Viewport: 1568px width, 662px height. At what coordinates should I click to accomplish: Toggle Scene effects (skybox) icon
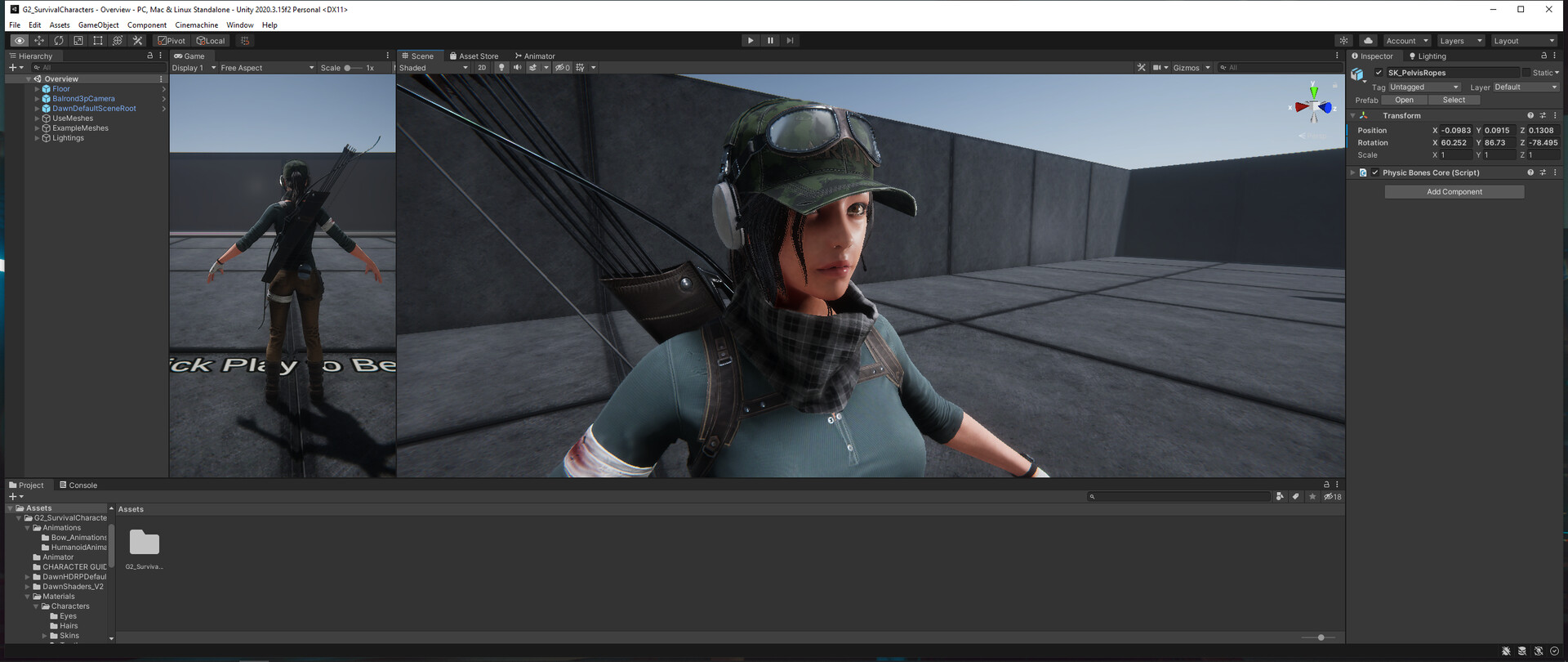click(x=533, y=68)
